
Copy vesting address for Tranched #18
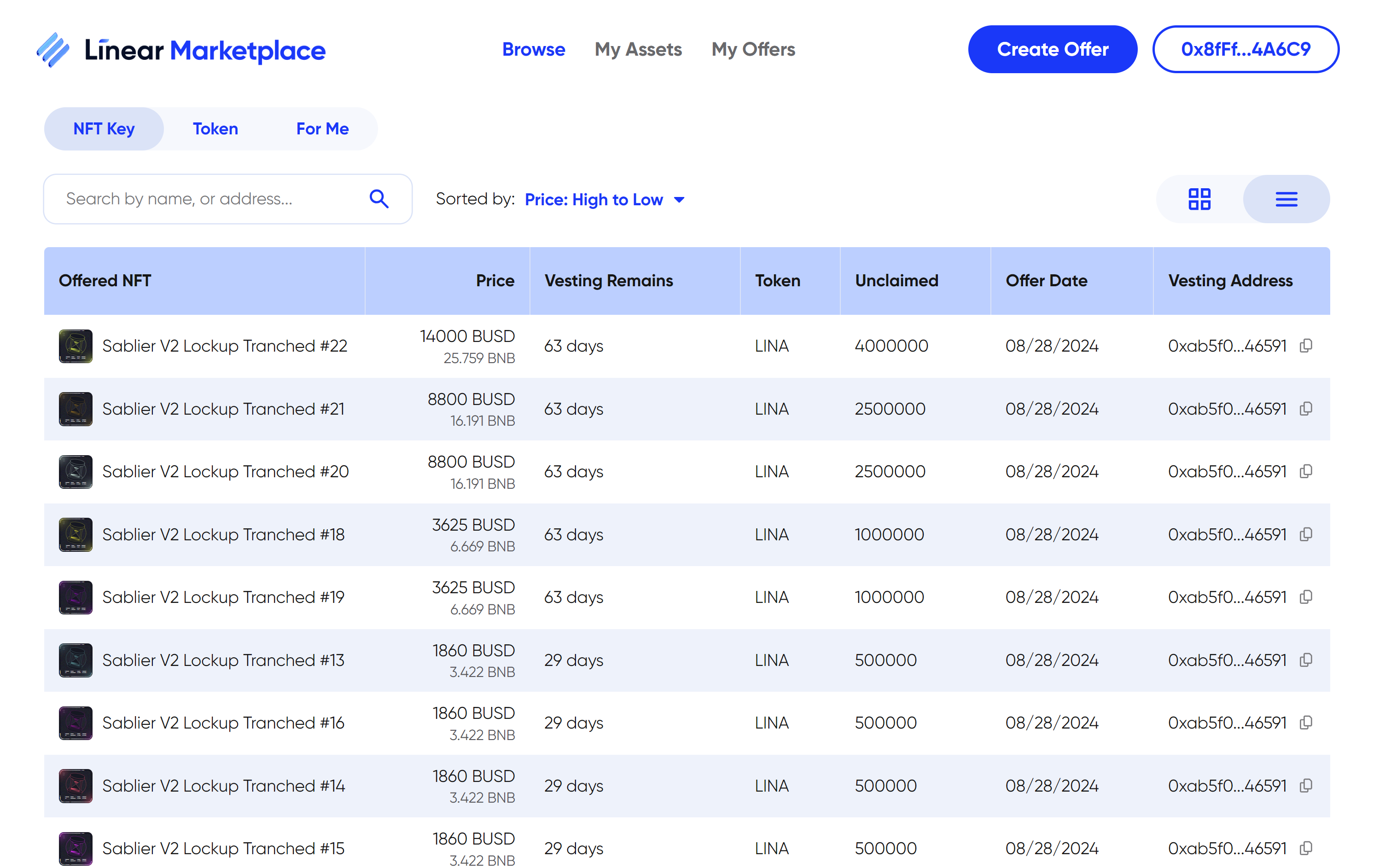[1306, 534]
